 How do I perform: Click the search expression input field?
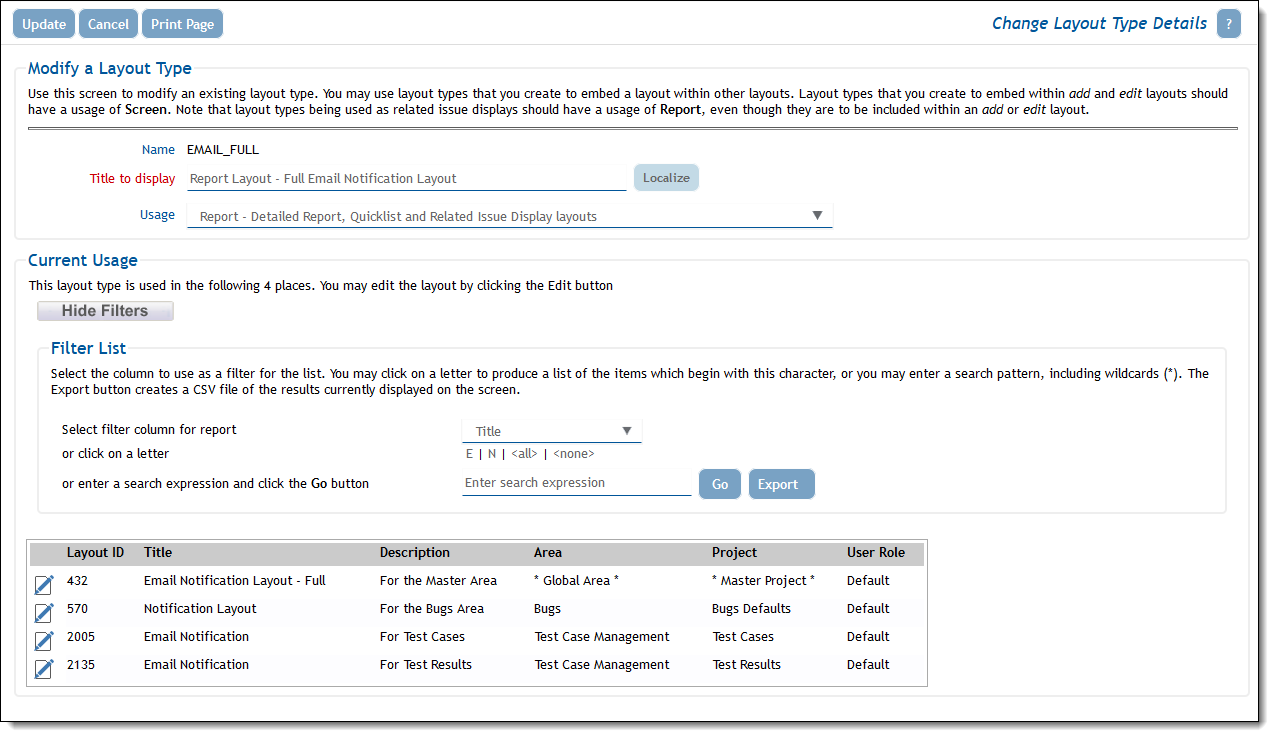point(576,483)
